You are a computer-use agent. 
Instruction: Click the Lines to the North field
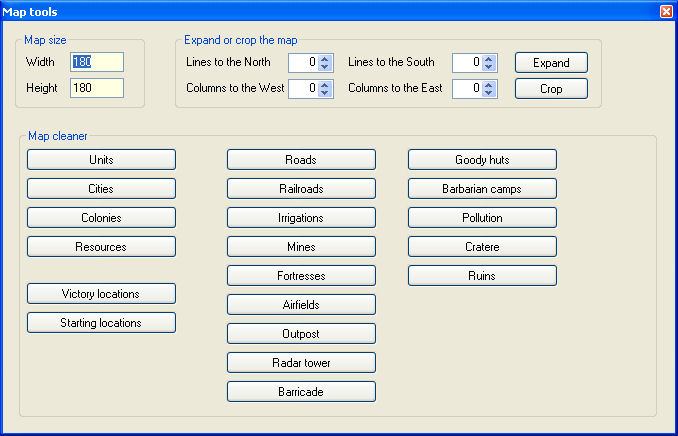(x=303, y=62)
